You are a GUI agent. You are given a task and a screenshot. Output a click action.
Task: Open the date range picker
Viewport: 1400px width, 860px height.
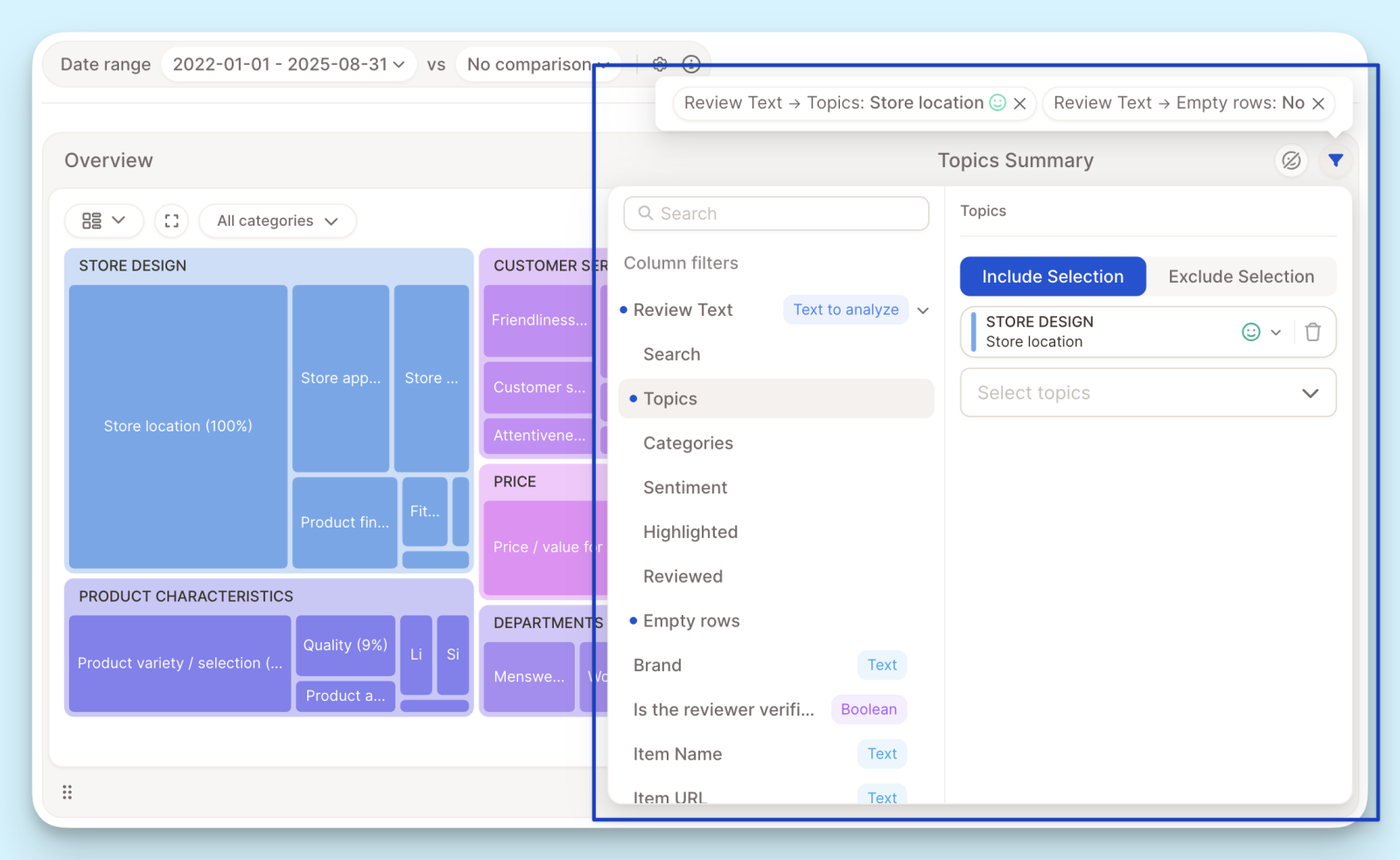tap(288, 64)
